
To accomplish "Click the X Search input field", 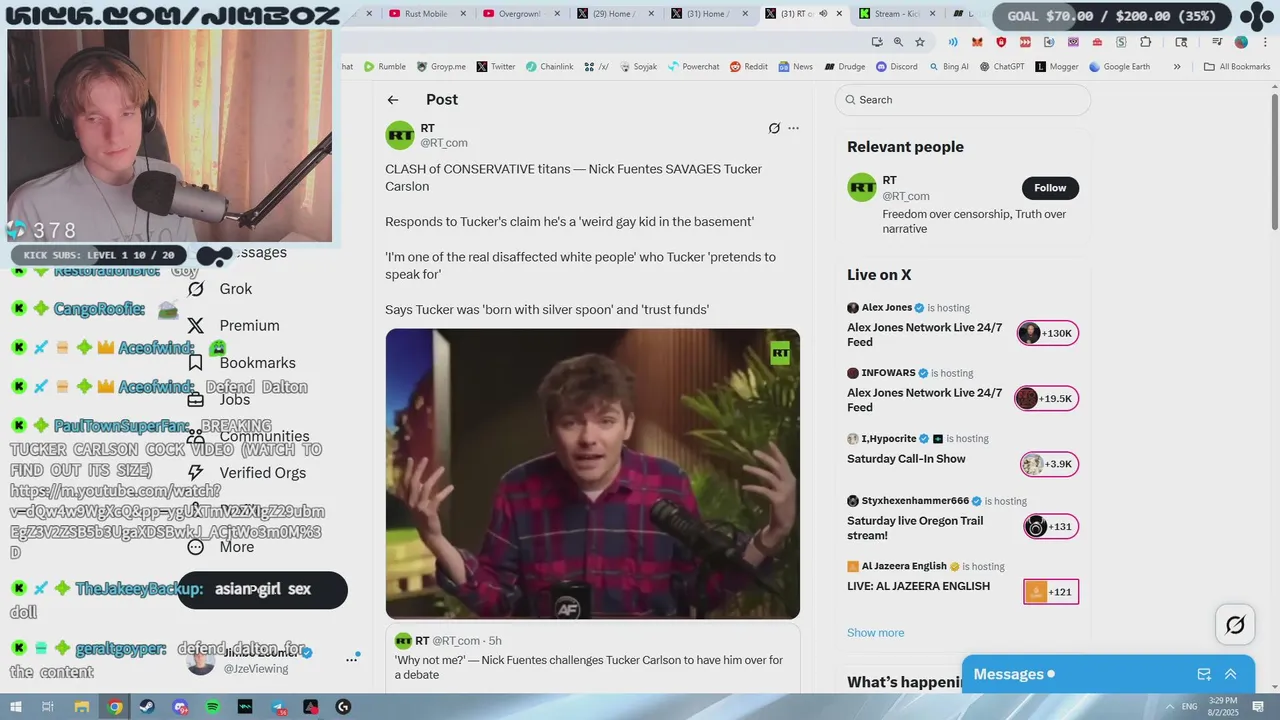I will pos(963,100).
